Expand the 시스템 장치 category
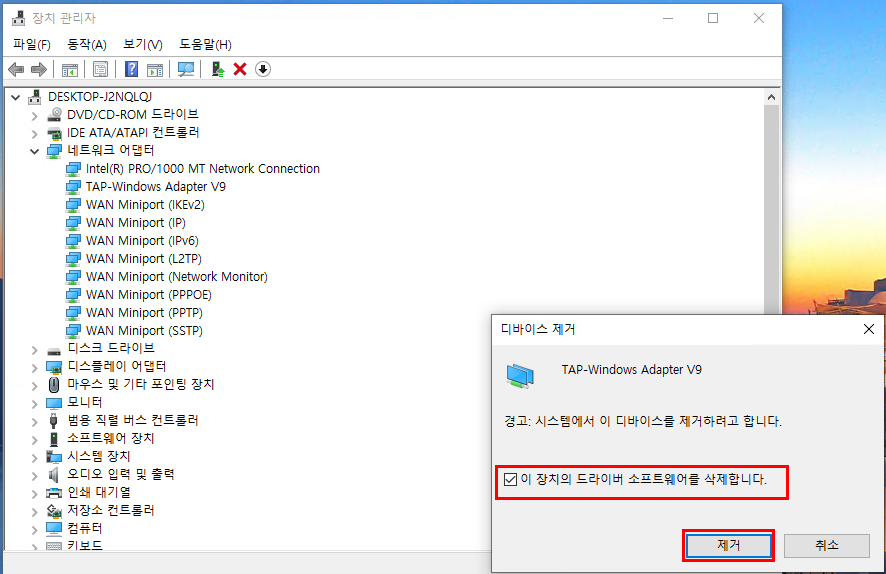 tap(34, 457)
